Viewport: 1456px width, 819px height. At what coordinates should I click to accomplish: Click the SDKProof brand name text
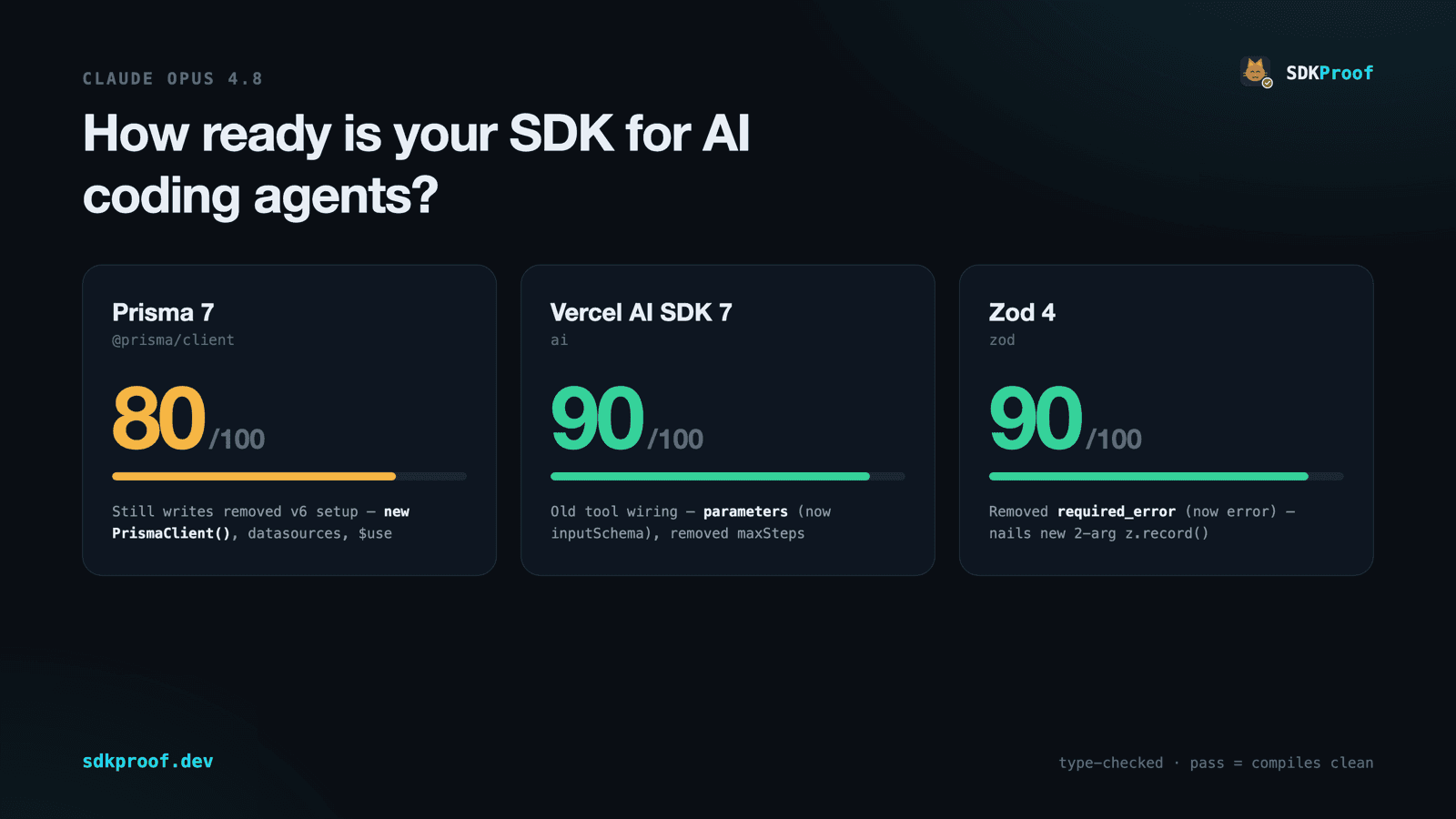point(1330,73)
